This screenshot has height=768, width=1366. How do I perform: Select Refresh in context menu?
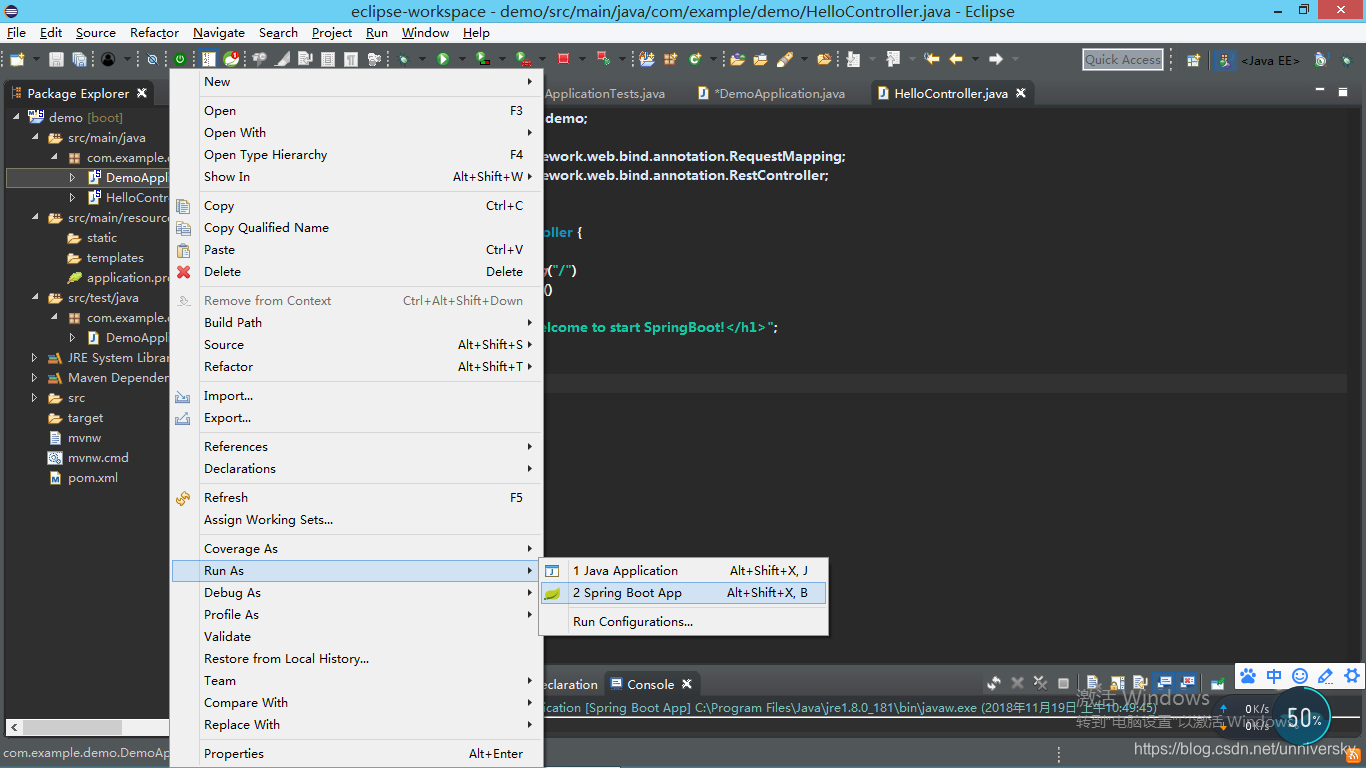click(x=356, y=498)
